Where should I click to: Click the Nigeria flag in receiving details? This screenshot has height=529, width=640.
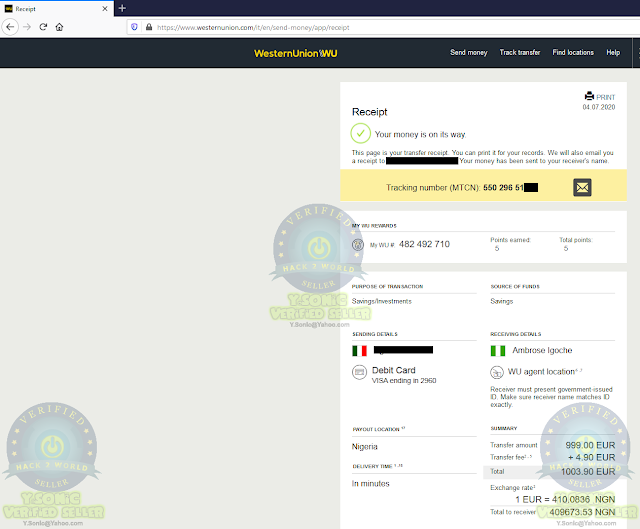tap(498, 351)
